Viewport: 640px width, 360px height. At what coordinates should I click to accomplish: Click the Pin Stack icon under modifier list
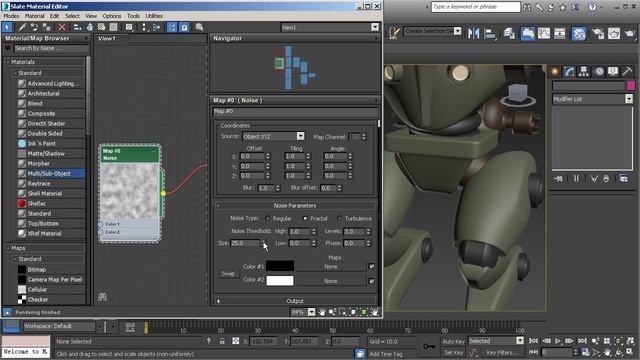tap(558, 178)
